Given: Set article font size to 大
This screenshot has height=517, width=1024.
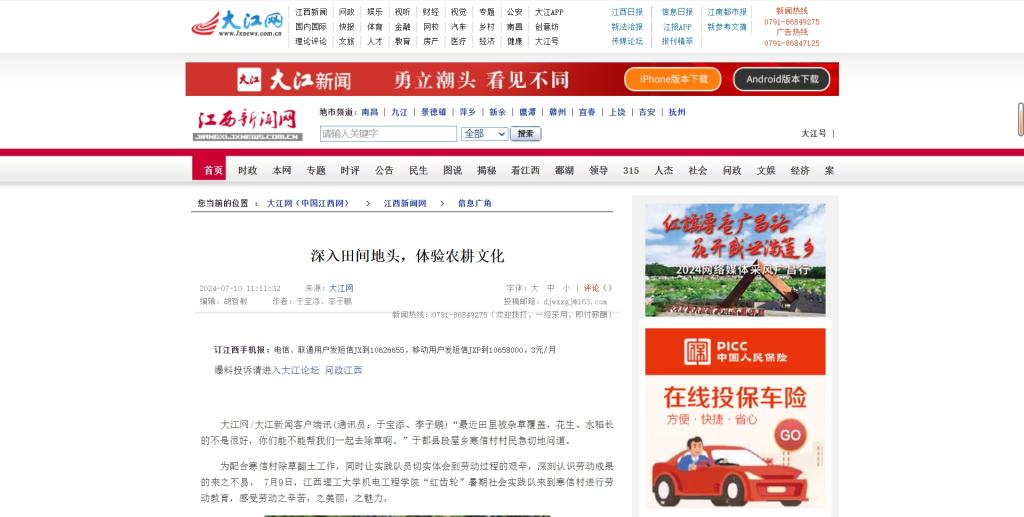Looking at the screenshot, I should tap(535, 288).
